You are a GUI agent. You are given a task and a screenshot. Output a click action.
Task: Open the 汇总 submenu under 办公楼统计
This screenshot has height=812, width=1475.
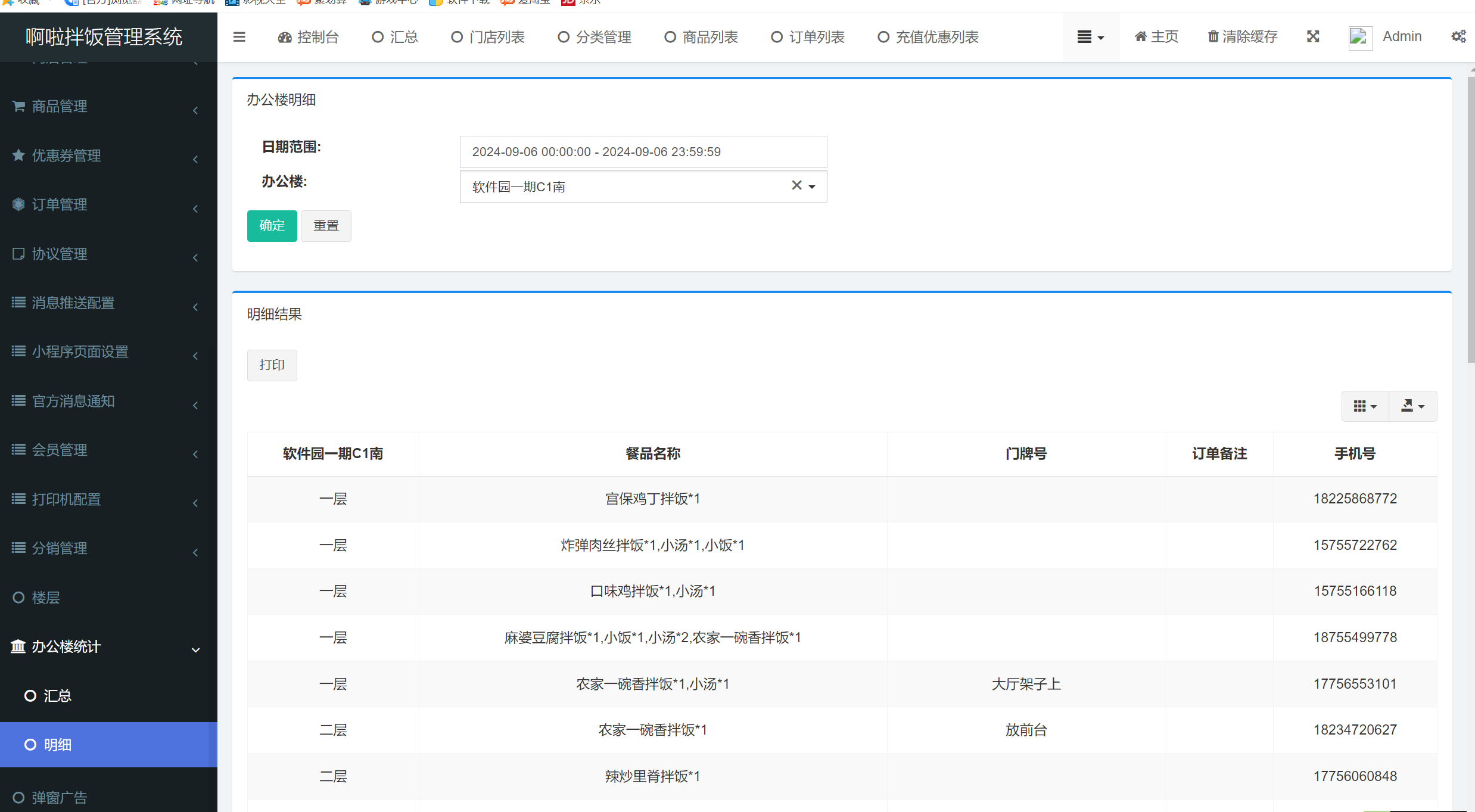(108, 696)
